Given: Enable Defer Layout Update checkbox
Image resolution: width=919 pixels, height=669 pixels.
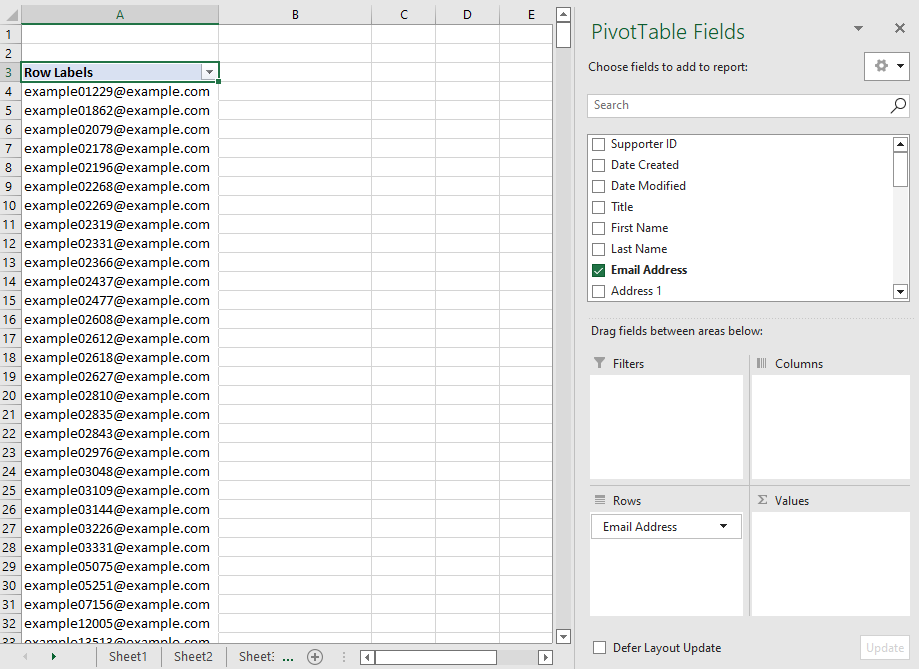Looking at the screenshot, I should pos(599,648).
